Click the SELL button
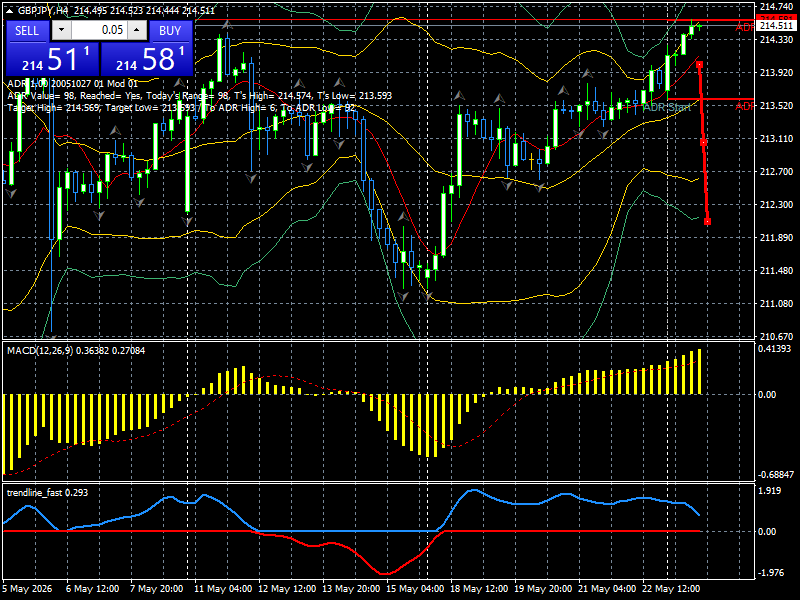 click(28, 31)
